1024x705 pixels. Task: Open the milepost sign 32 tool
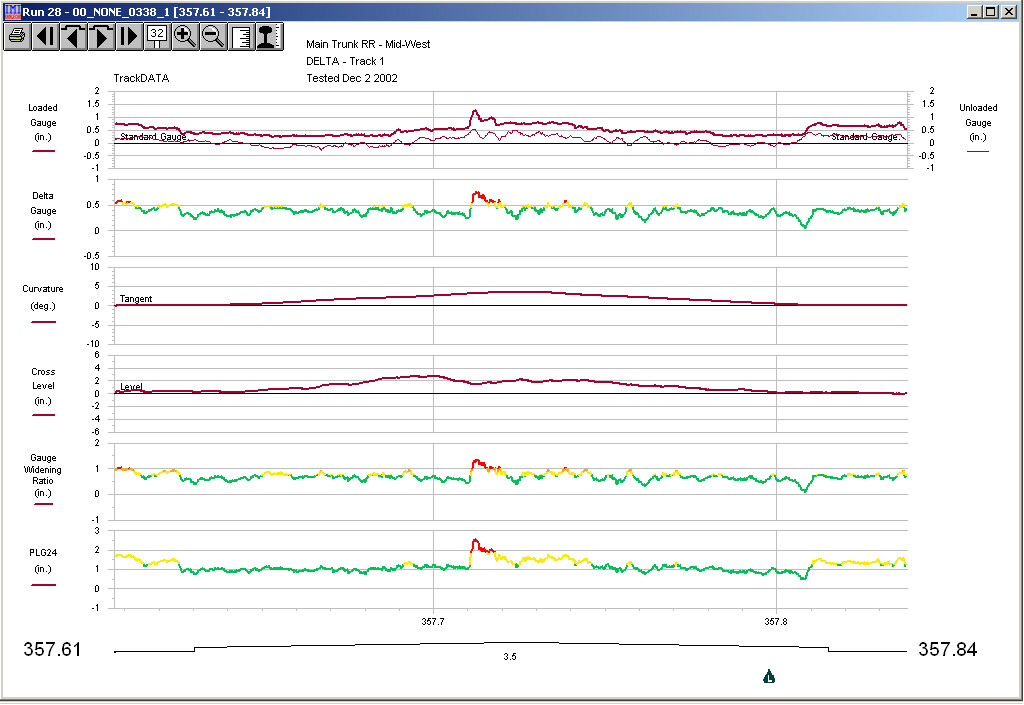tap(157, 37)
